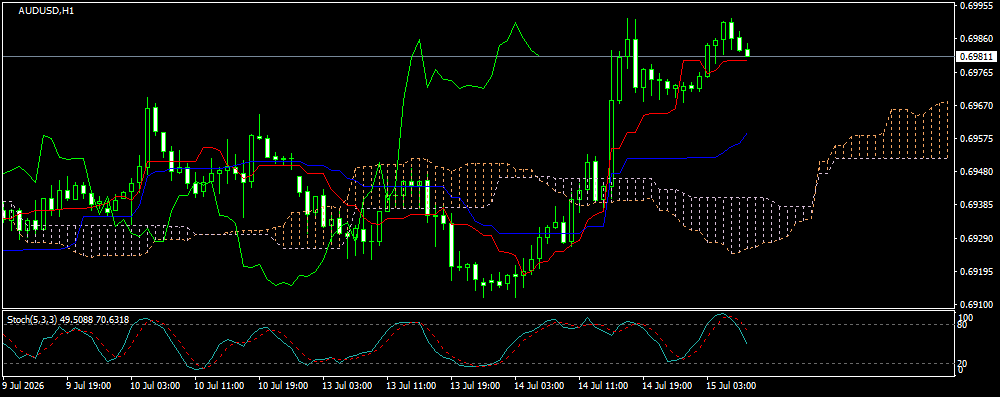This screenshot has height=397, width=1000.
Task: Click the 0.69575 price scale value
Action: [975, 139]
